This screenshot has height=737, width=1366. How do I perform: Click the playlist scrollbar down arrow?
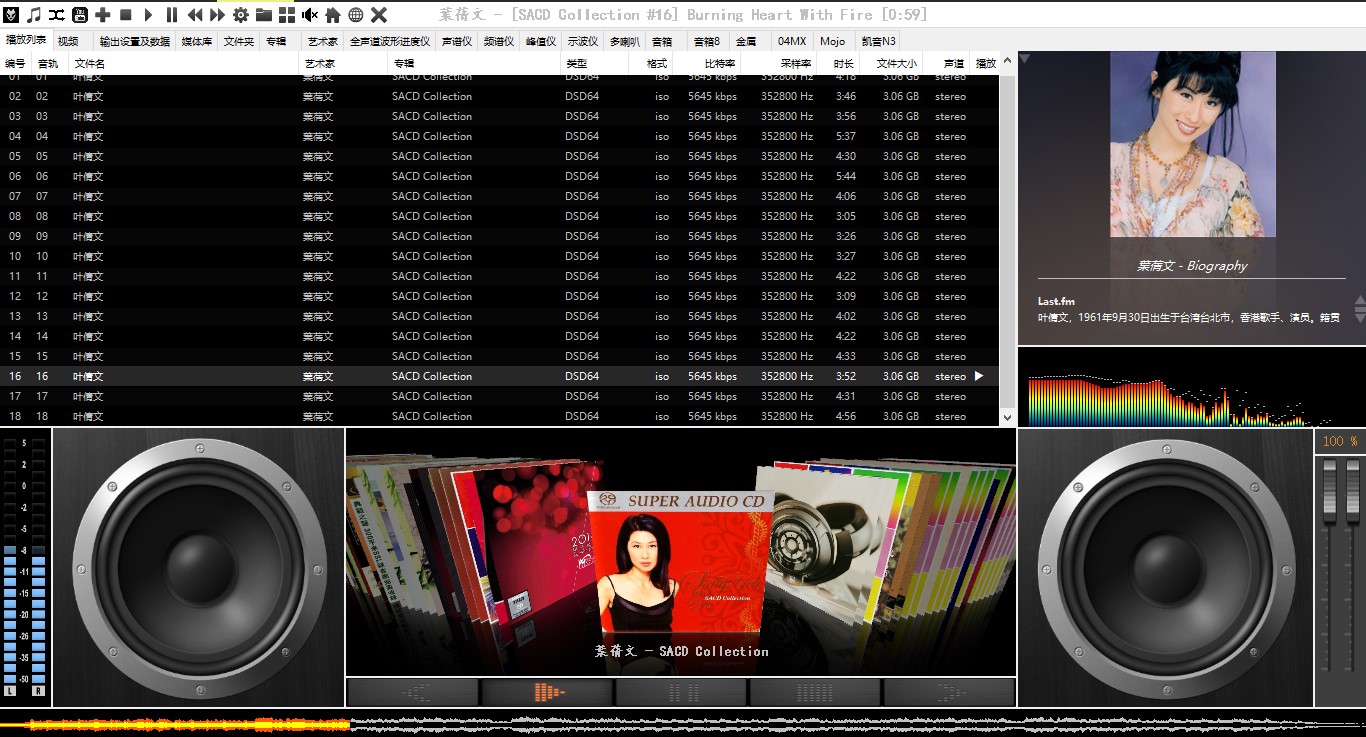point(1007,417)
